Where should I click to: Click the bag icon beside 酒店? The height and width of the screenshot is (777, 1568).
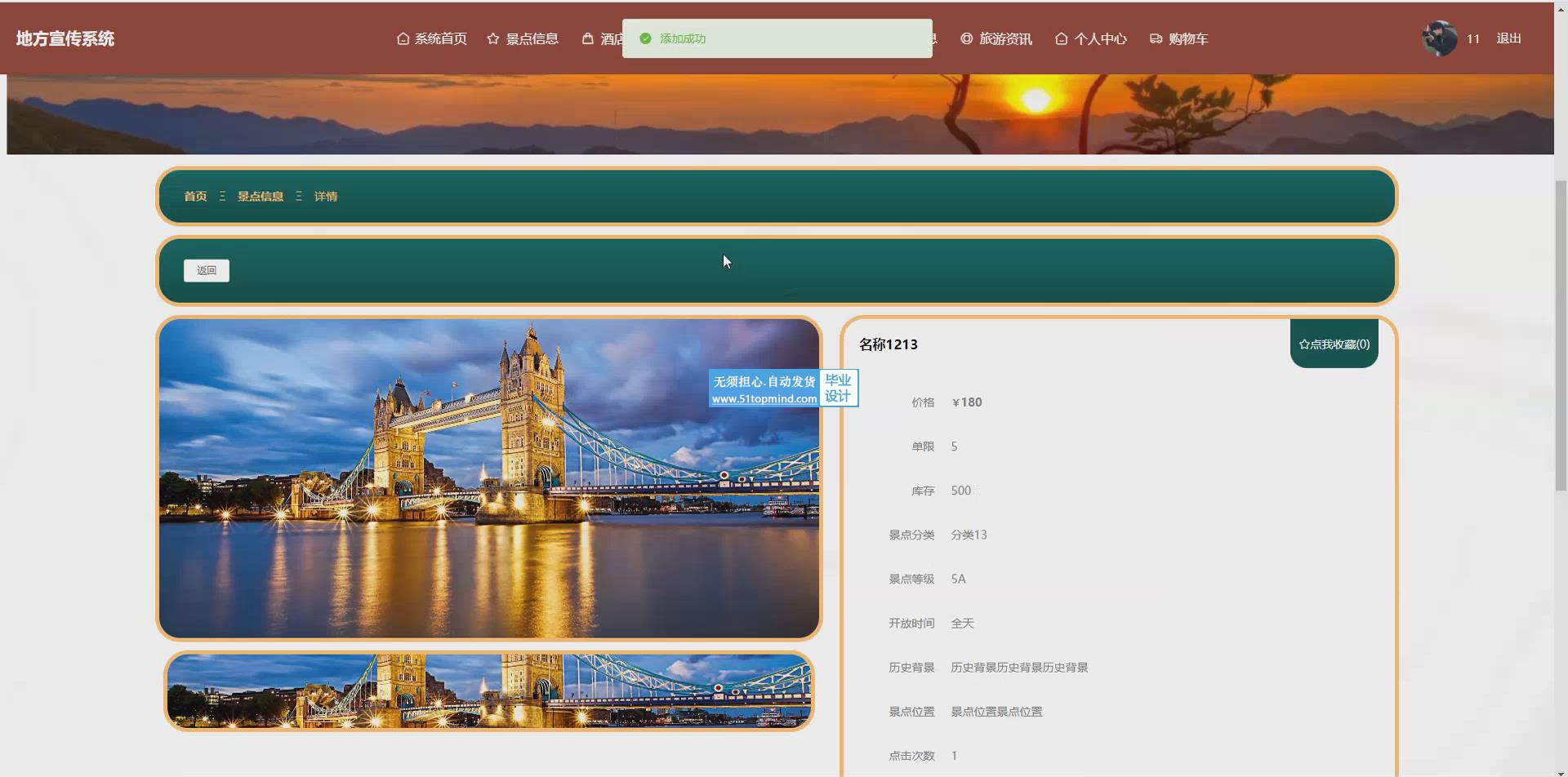click(x=588, y=38)
